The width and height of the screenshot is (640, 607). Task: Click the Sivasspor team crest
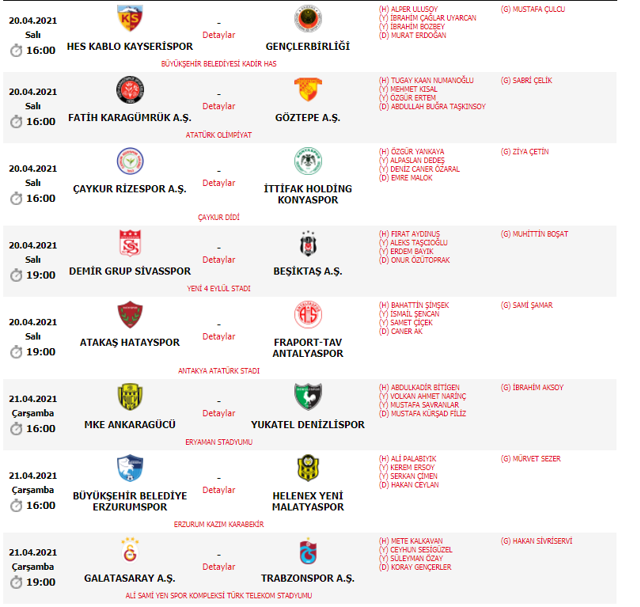coord(129,243)
